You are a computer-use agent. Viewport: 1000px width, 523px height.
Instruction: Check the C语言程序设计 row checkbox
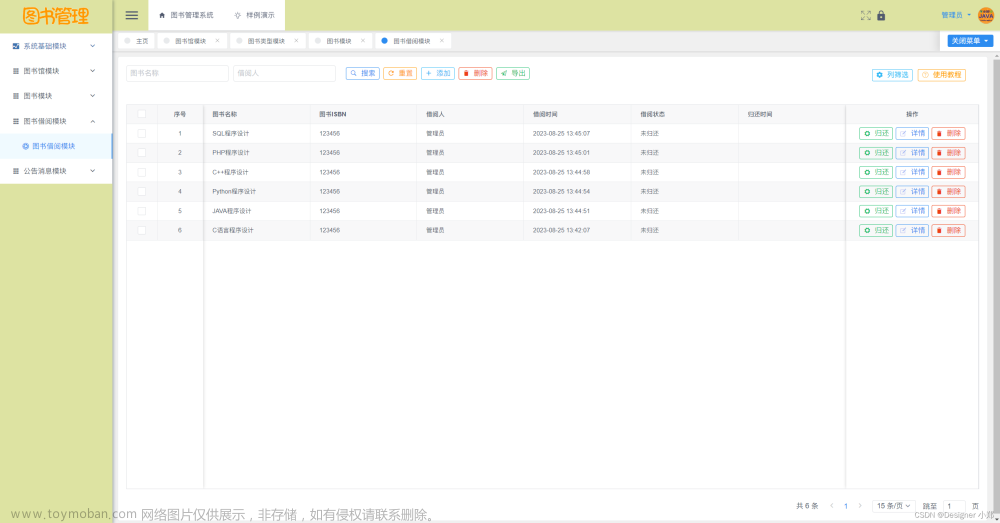[142, 230]
